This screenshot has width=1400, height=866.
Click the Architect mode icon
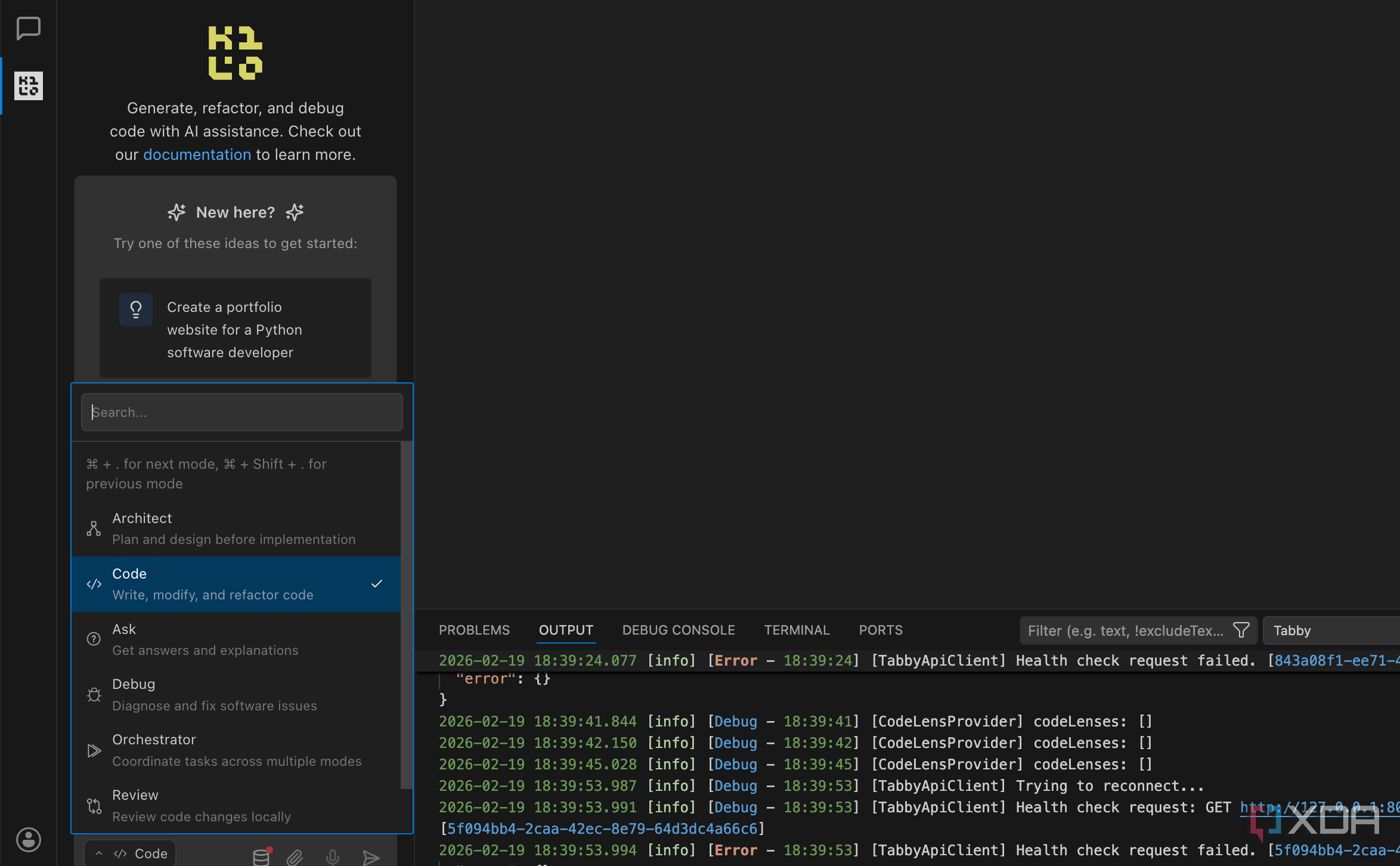point(94,528)
